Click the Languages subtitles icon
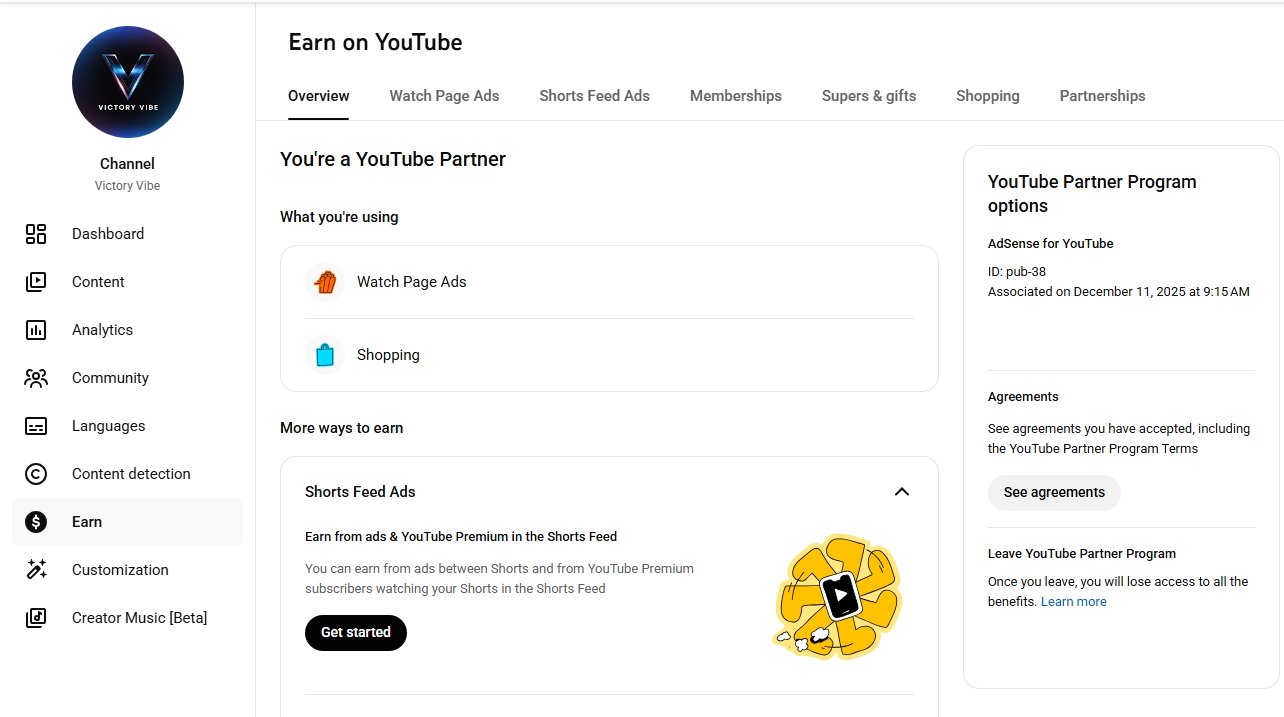Image resolution: width=1284 pixels, height=717 pixels. [36, 426]
